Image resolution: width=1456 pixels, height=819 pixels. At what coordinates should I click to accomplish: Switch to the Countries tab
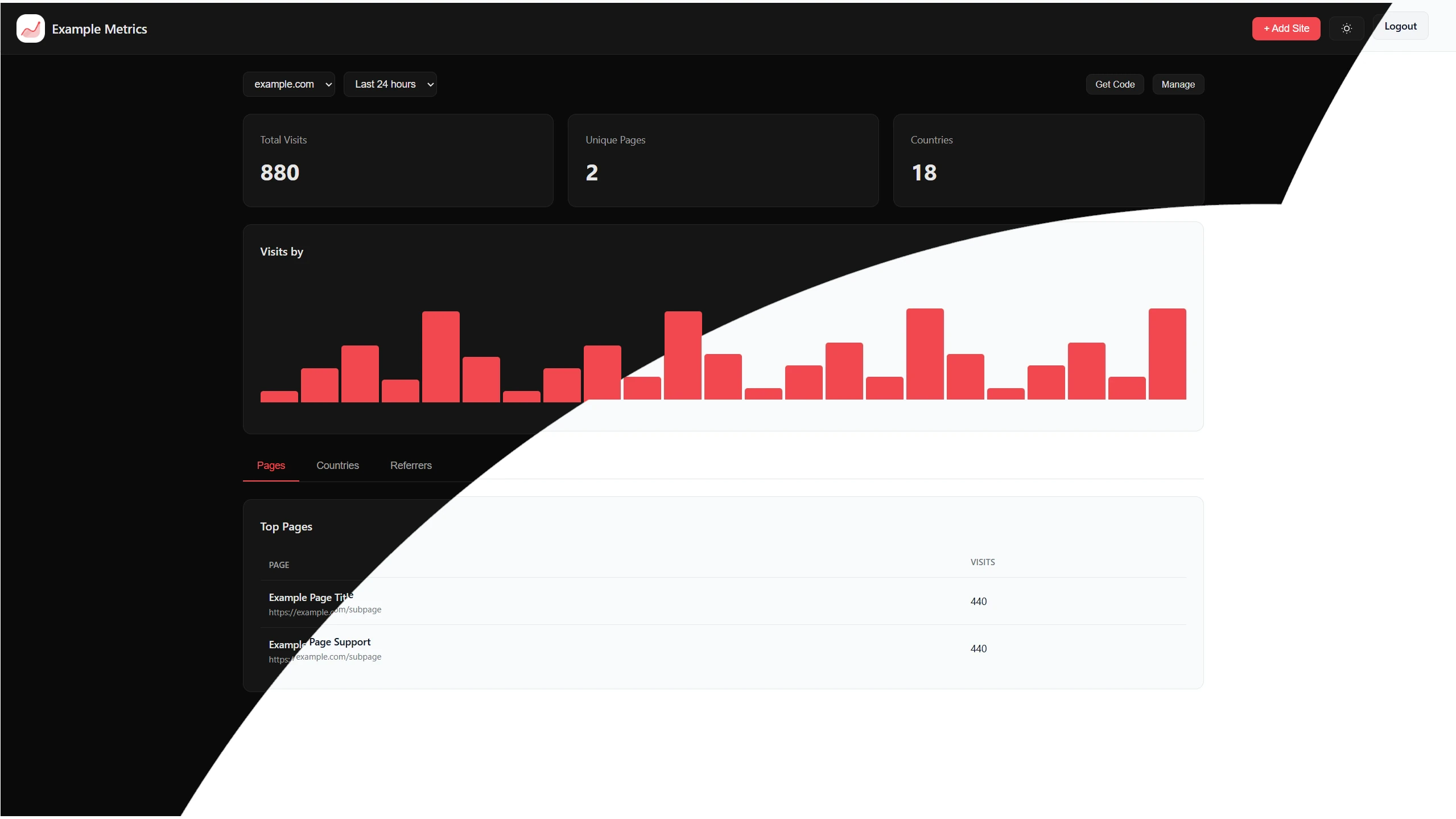tap(337, 466)
